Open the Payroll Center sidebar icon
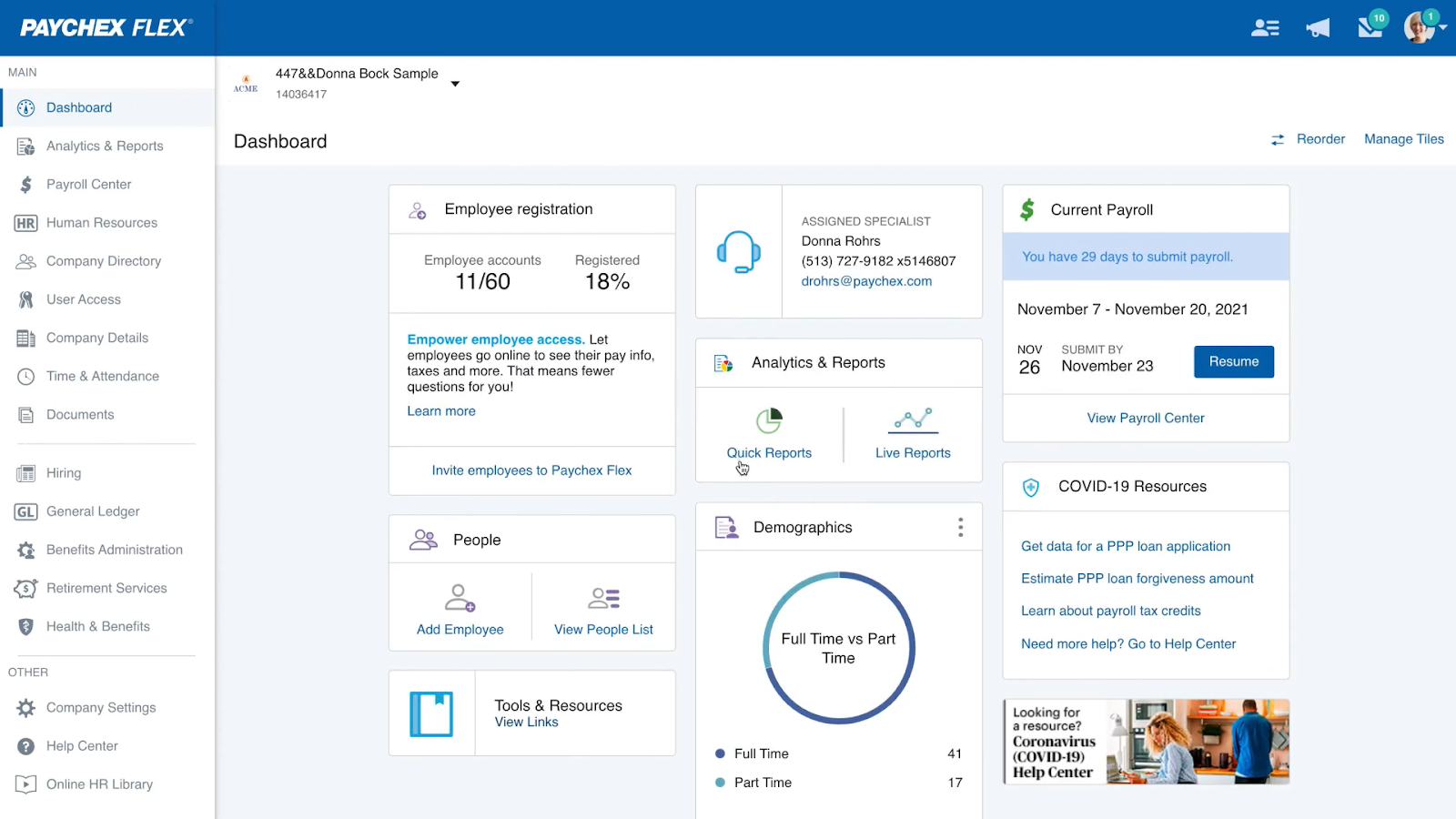This screenshot has width=1456, height=819. coord(25,184)
